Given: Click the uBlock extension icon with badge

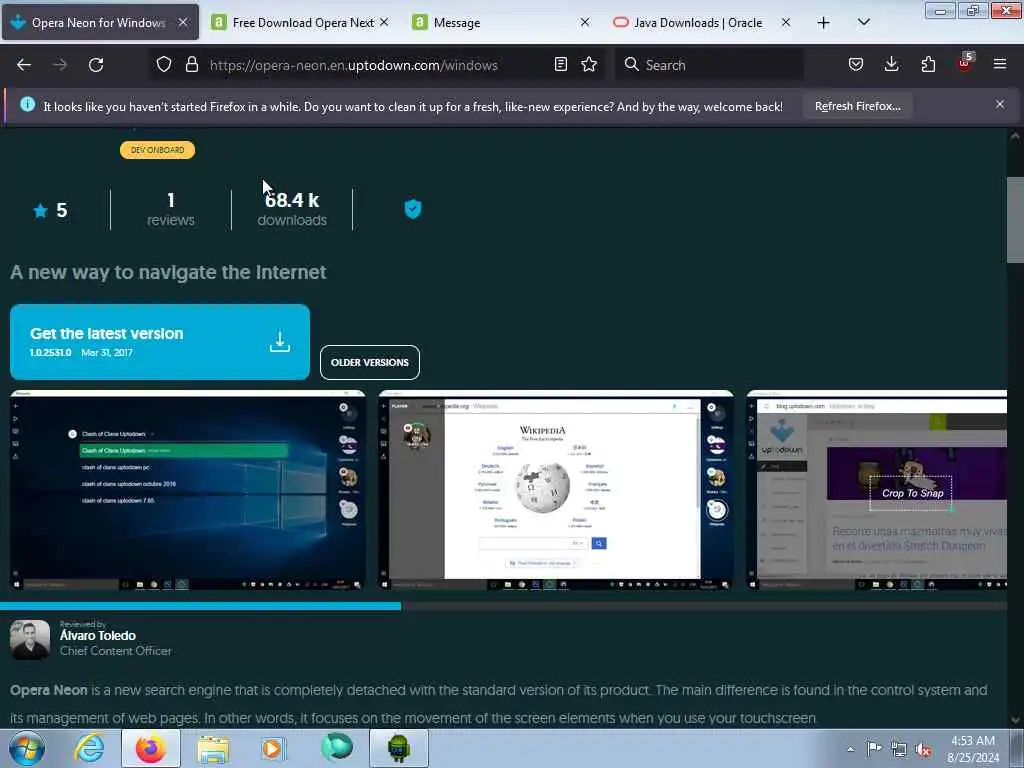Looking at the screenshot, I should click(965, 63).
